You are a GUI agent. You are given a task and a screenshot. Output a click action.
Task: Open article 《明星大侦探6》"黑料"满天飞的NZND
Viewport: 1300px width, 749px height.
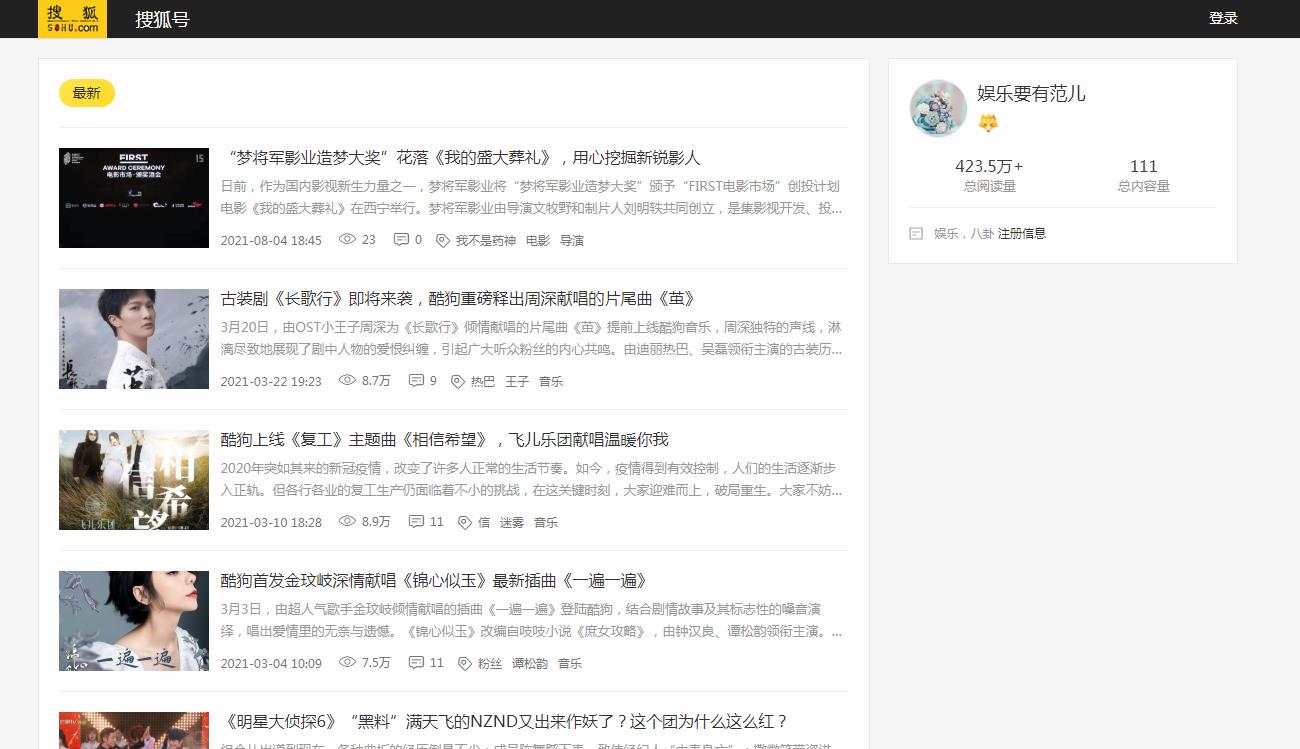pyautogui.click(x=505, y=721)
